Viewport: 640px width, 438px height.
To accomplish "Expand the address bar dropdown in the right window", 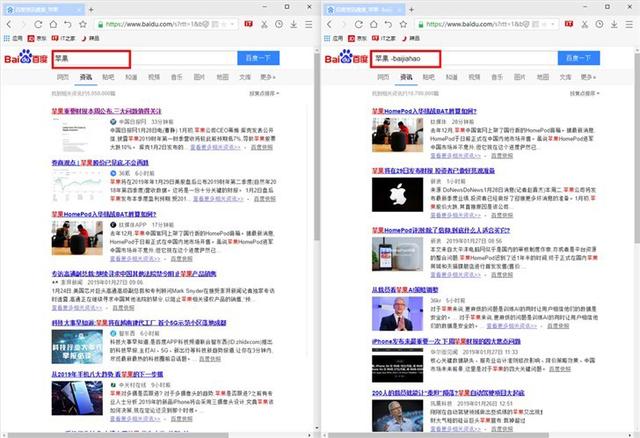I will pyautogui.click(x=553, y=24).
